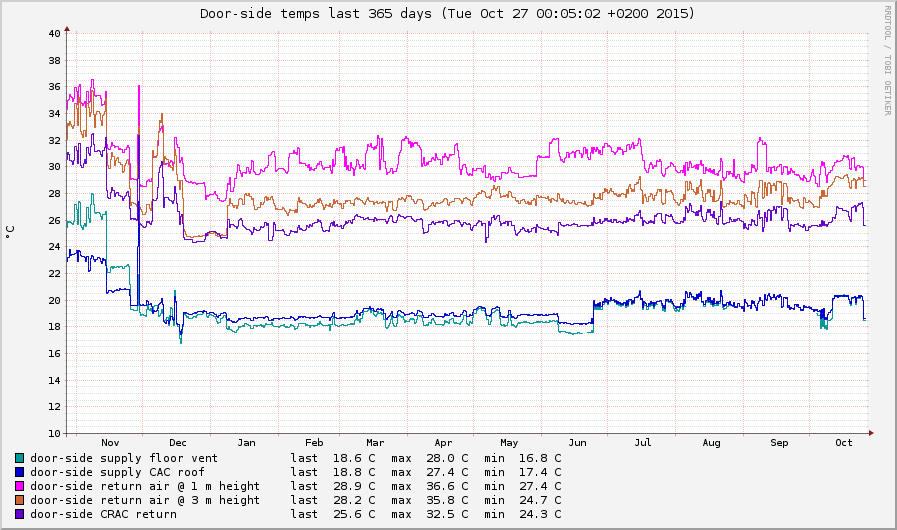Click the 'Aug' month label on x-axis
Image resolution: width=897 pixels, height=530 pixels.
[x=711, y=443]
